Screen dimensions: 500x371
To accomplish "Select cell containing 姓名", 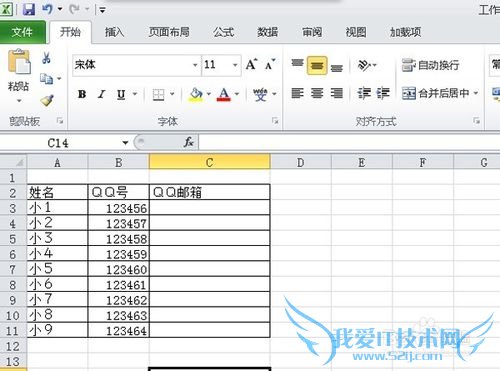I will 57,192.
